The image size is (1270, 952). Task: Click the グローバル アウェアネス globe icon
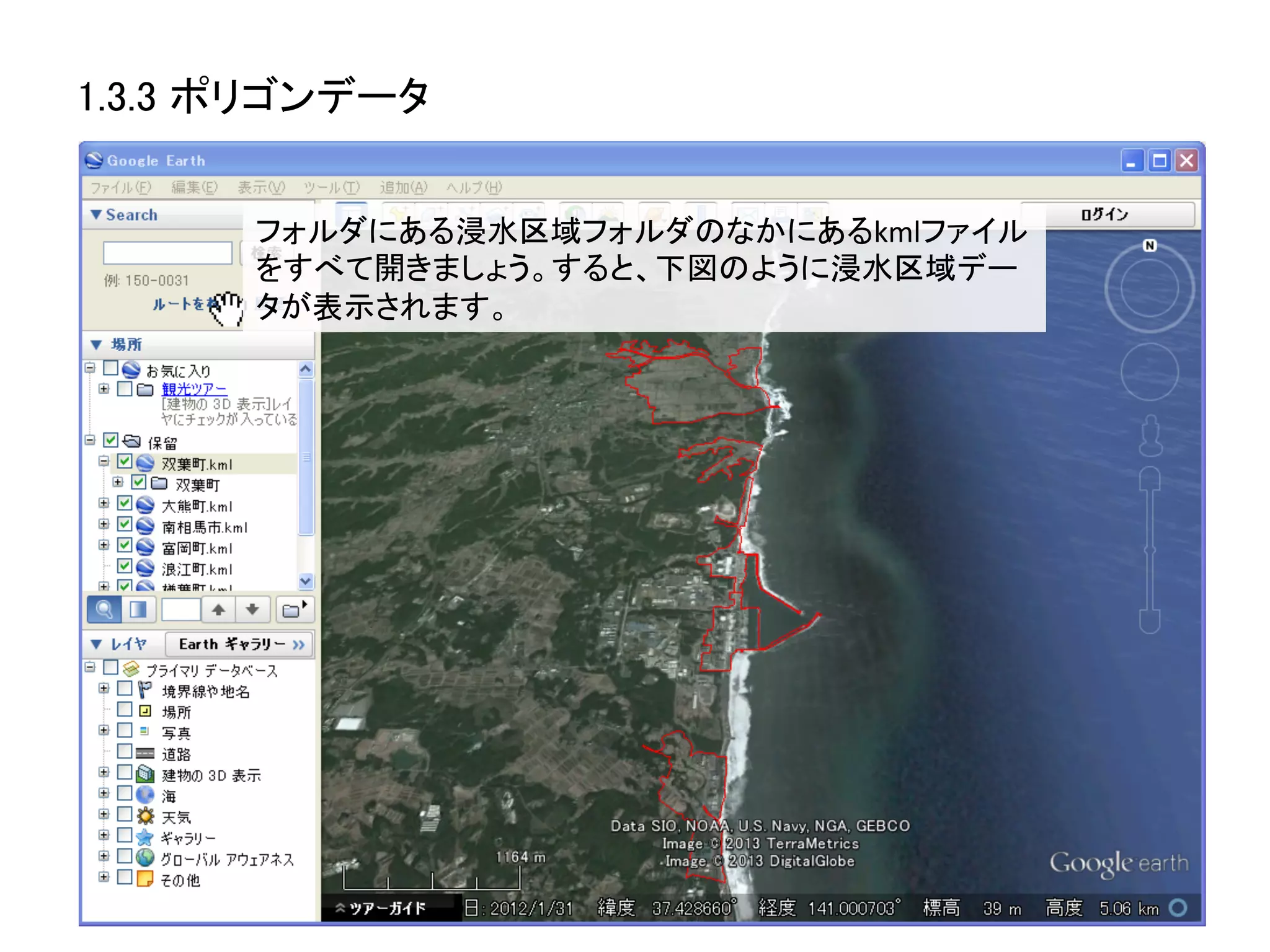pyautogui.click(x=145, y=858)
